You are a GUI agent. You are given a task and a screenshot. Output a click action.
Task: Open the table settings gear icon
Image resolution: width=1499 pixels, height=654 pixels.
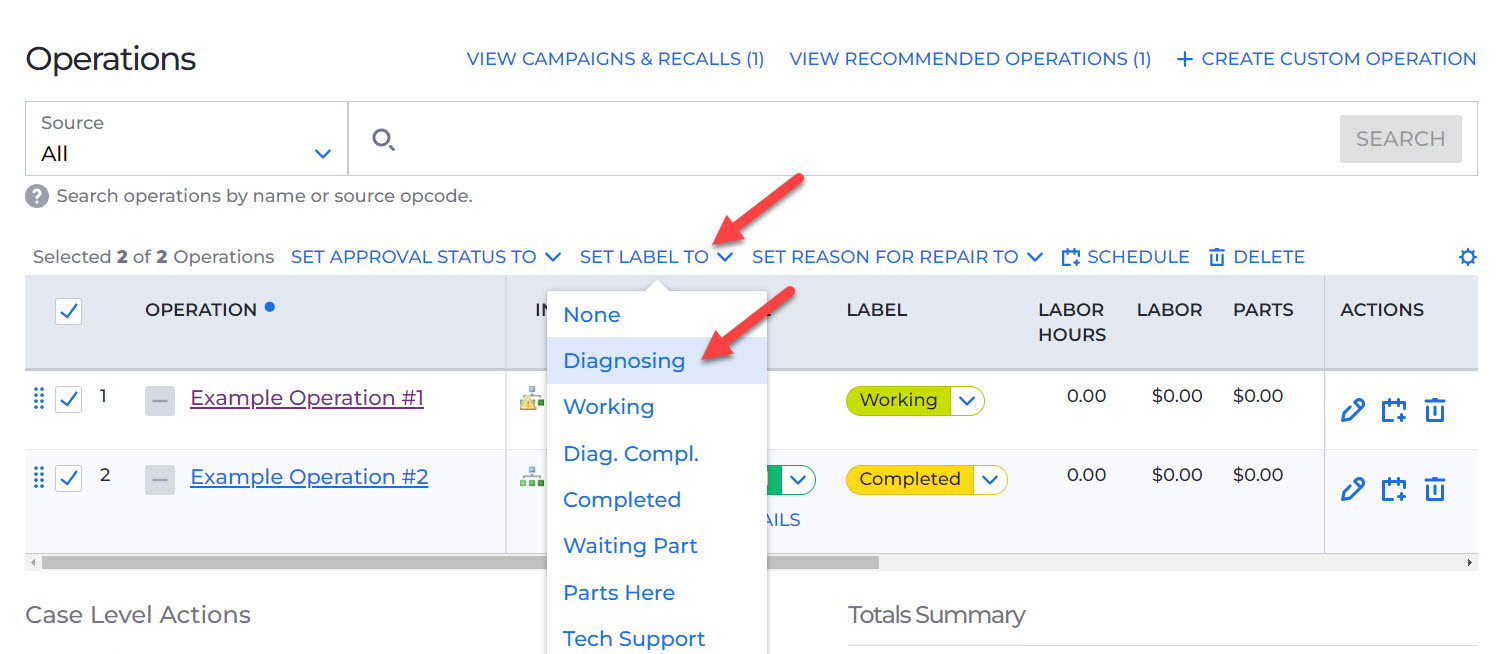point(1467,257)
